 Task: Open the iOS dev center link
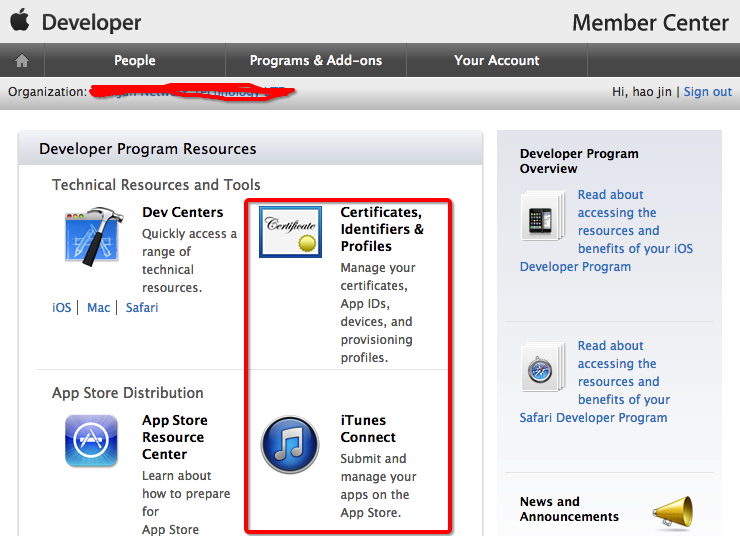pyautogui.click(x=61, y=308)
